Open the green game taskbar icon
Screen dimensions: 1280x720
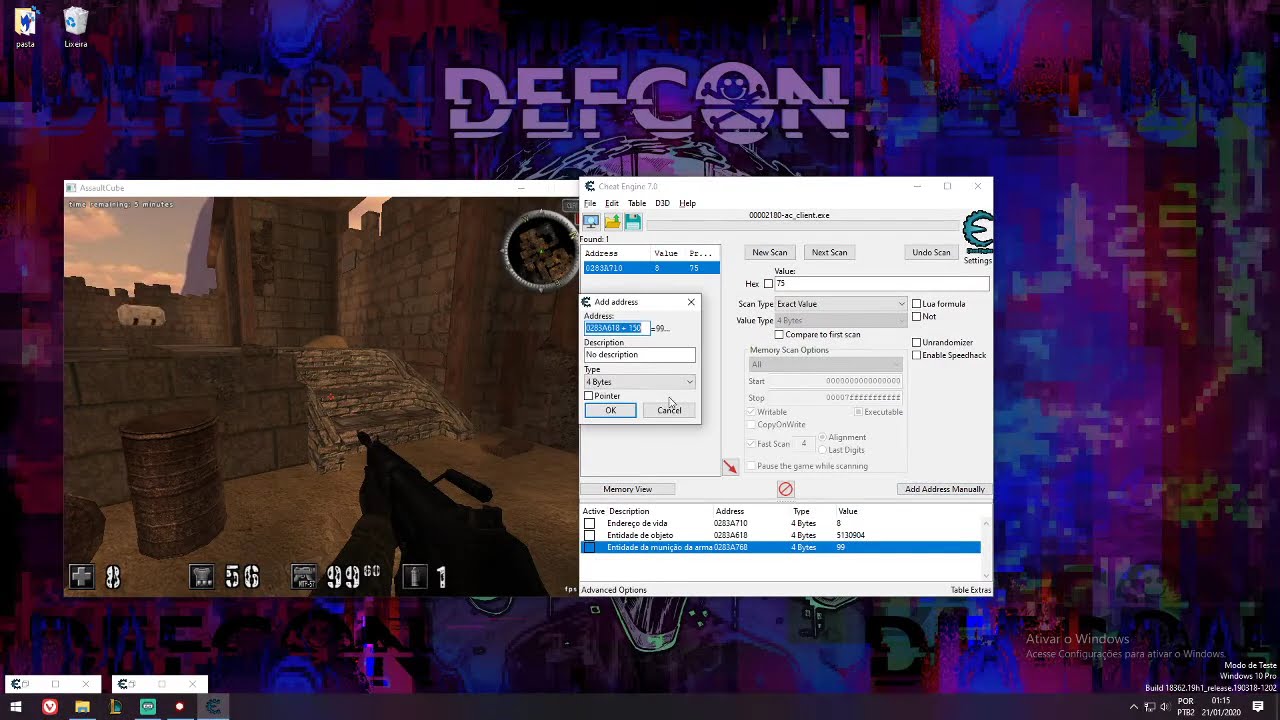point(148,707)
